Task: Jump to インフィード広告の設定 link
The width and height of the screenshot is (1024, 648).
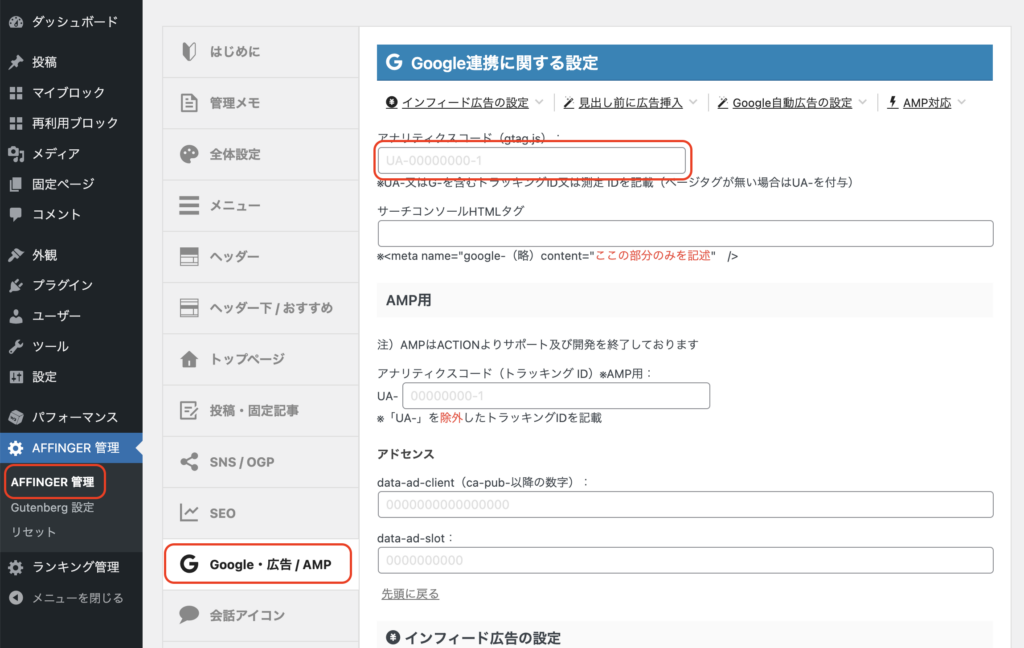Action: coord(465,103)
